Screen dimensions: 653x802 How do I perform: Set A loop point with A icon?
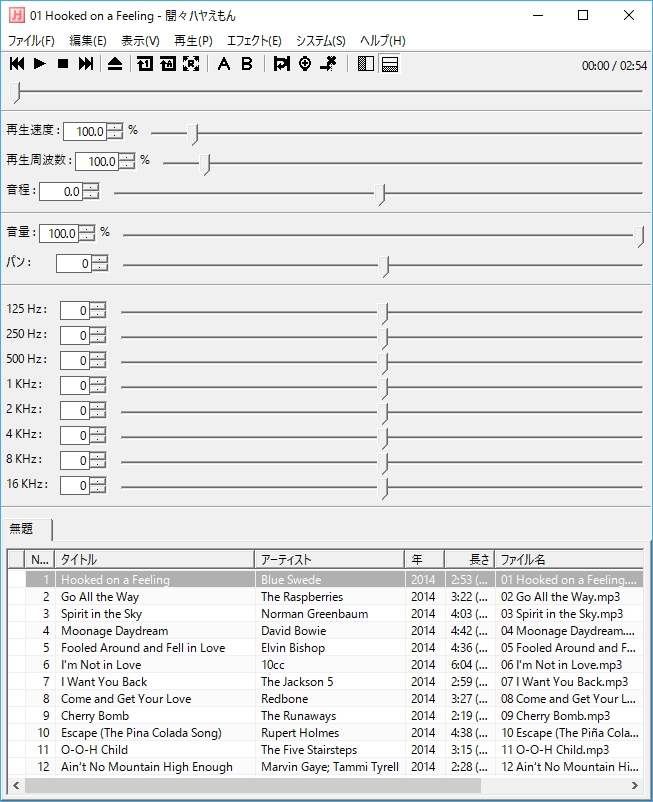click(x=223, y=63)
